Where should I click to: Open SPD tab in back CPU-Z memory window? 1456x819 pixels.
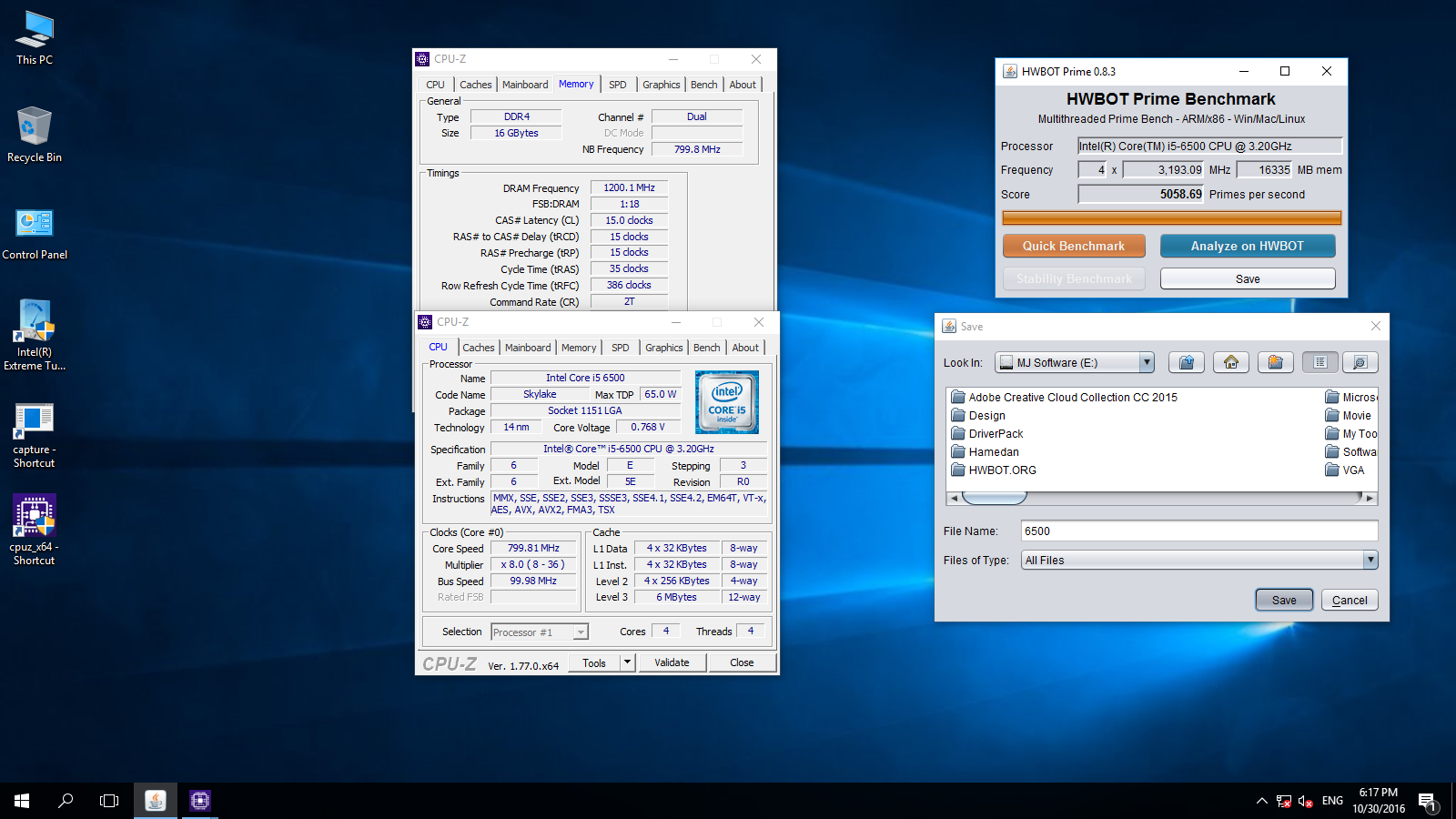point(618,85)
